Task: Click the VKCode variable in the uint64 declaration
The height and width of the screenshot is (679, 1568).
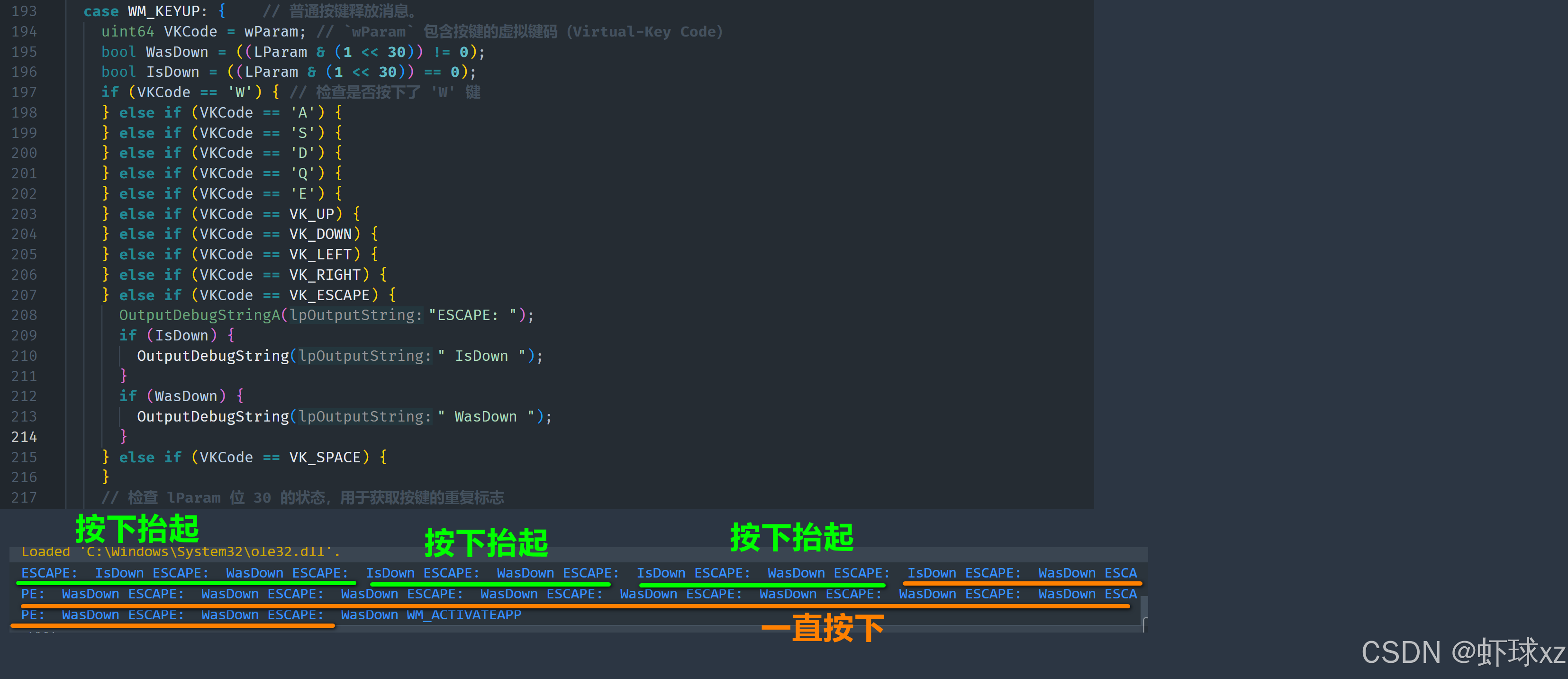Action: point(190,32)
